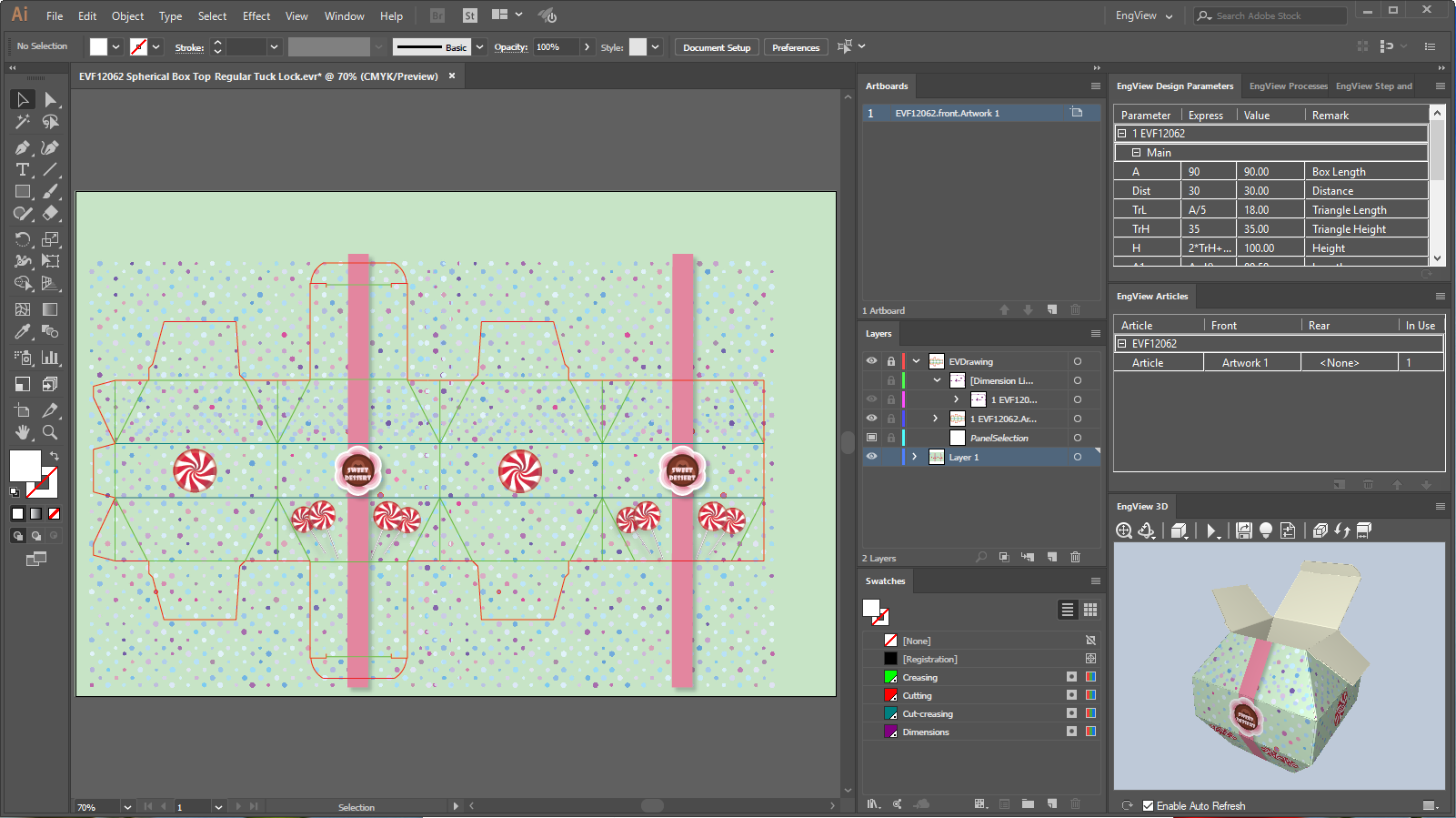The height and width of the screenshot is (818, 1456).
Task: Select the Rotate tool
Action: [23, 239]
